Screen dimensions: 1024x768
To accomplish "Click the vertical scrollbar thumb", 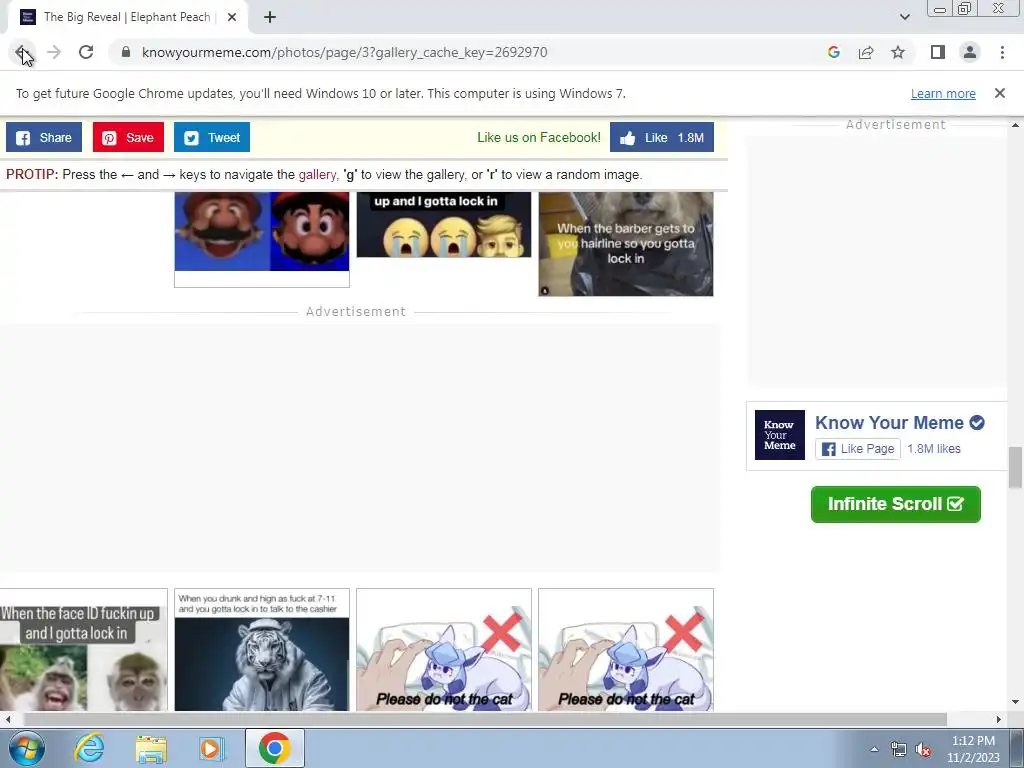I will pos(1015,467).
